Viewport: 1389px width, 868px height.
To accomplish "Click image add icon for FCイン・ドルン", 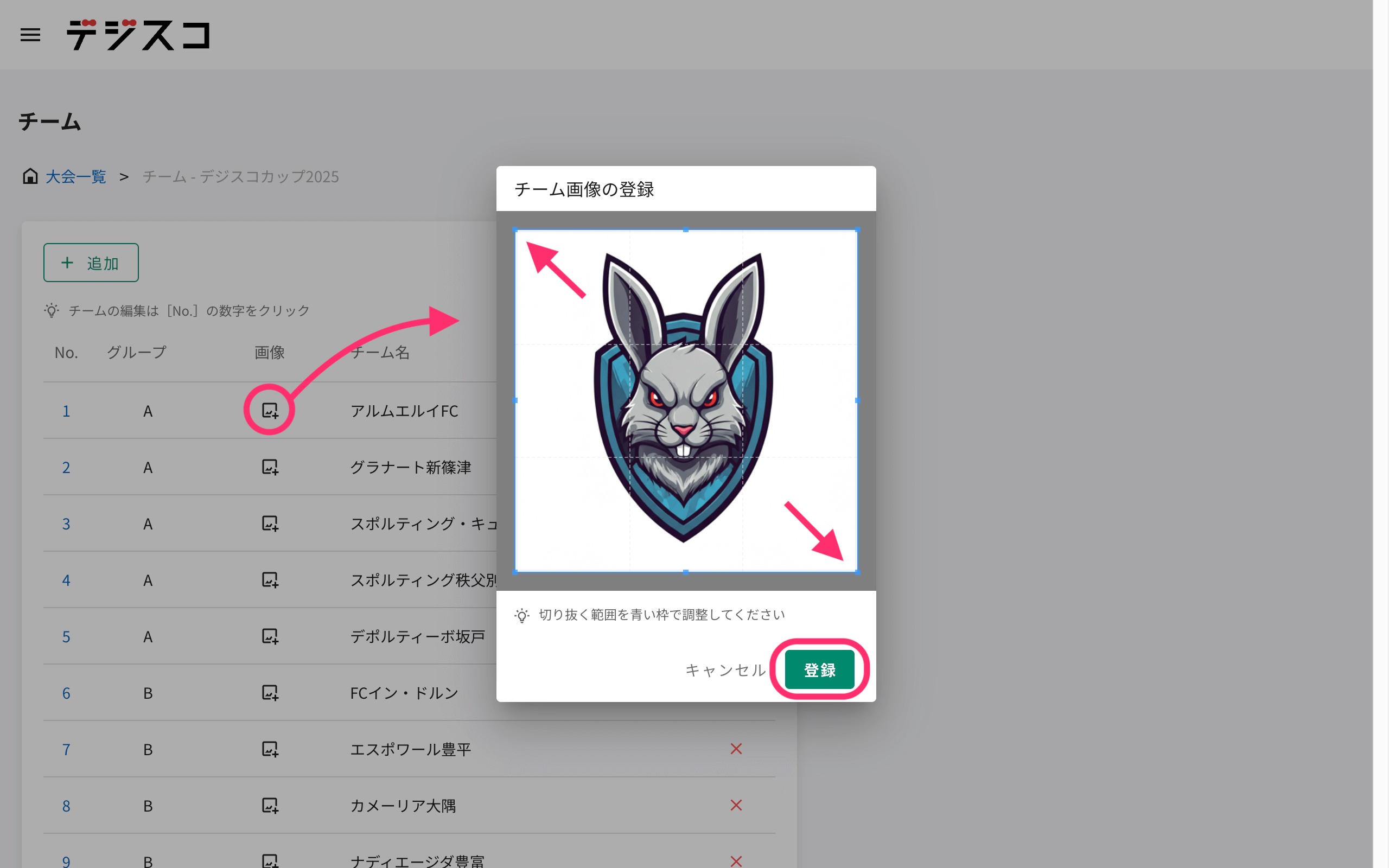I will (x=270, y=692).
